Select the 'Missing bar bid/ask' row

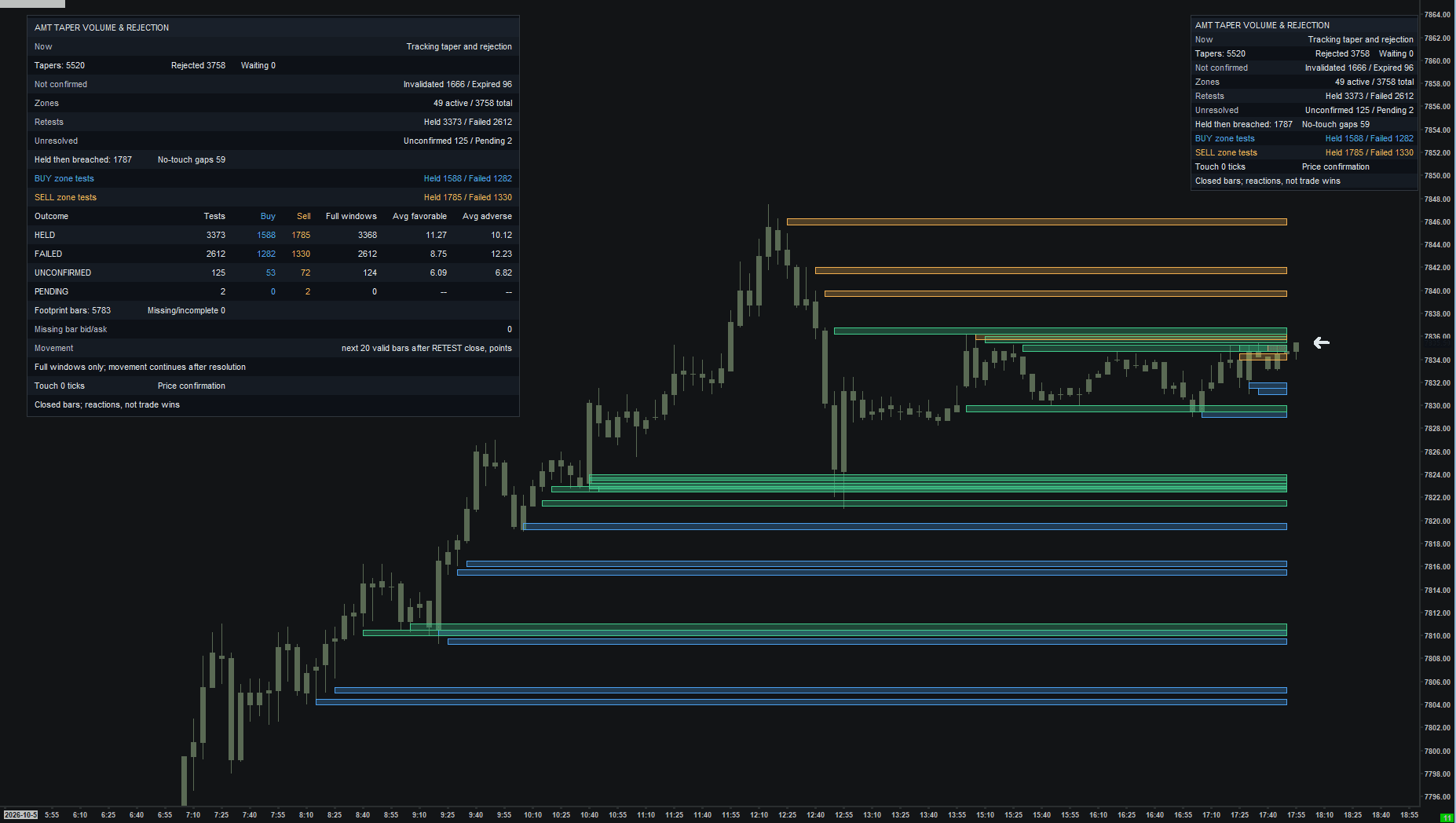[x=273, y=329]
